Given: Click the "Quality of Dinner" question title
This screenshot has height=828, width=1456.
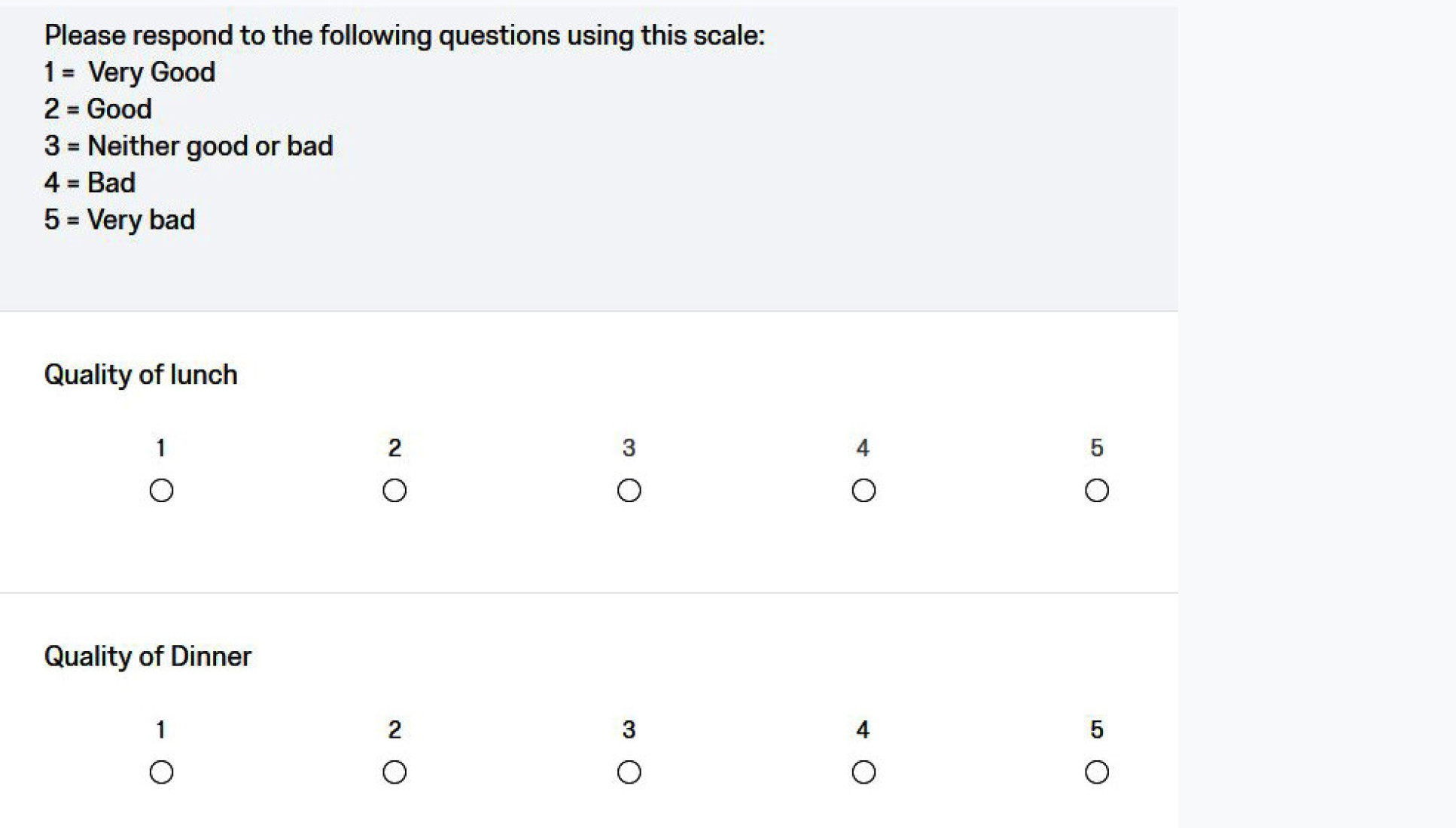Looking at the screenshot, I should (x=148, y=656).
